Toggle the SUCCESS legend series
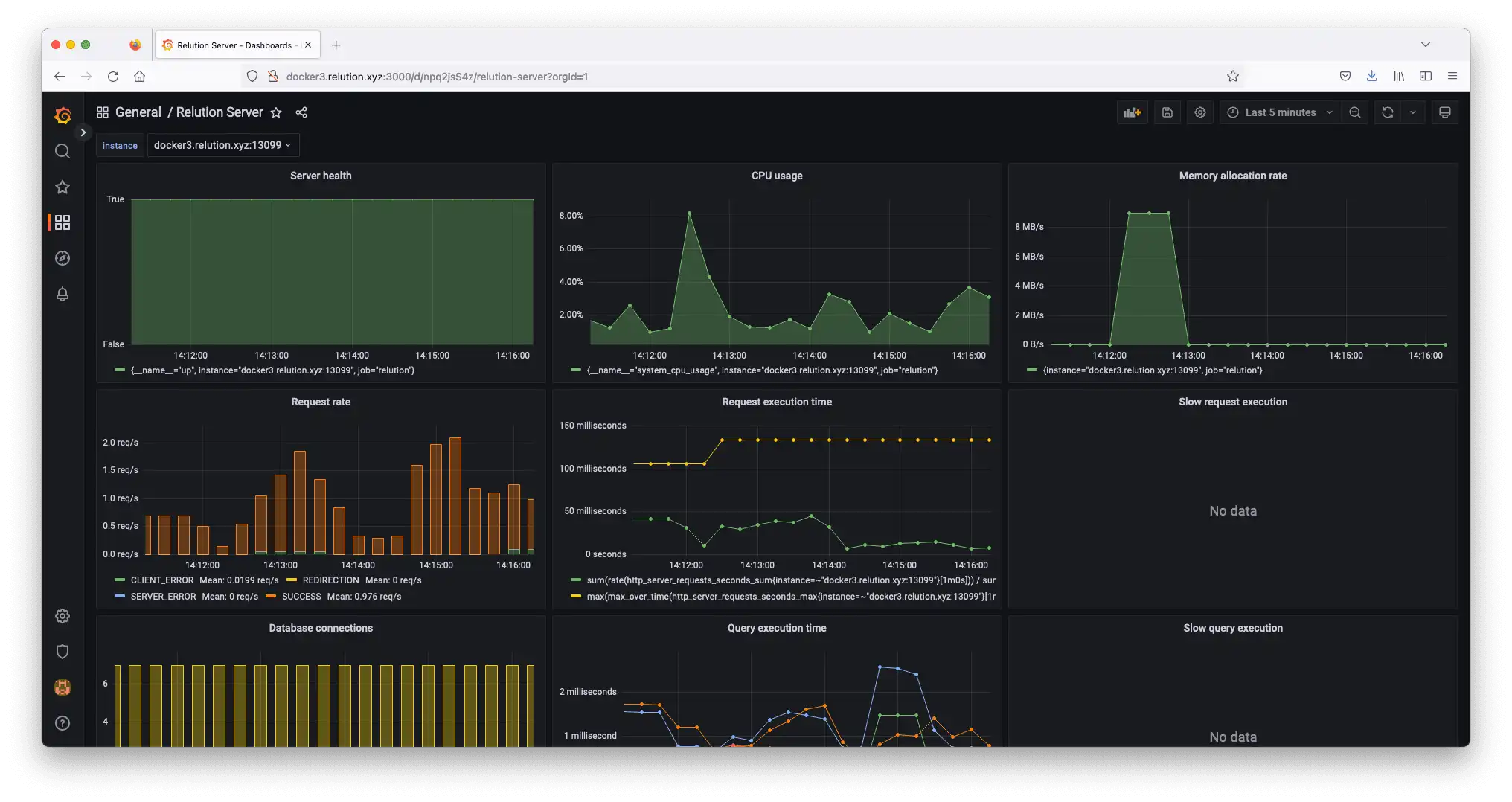The width and height of the screenshot is (1512, 802). pyautogui.click(x=301, y=597)
